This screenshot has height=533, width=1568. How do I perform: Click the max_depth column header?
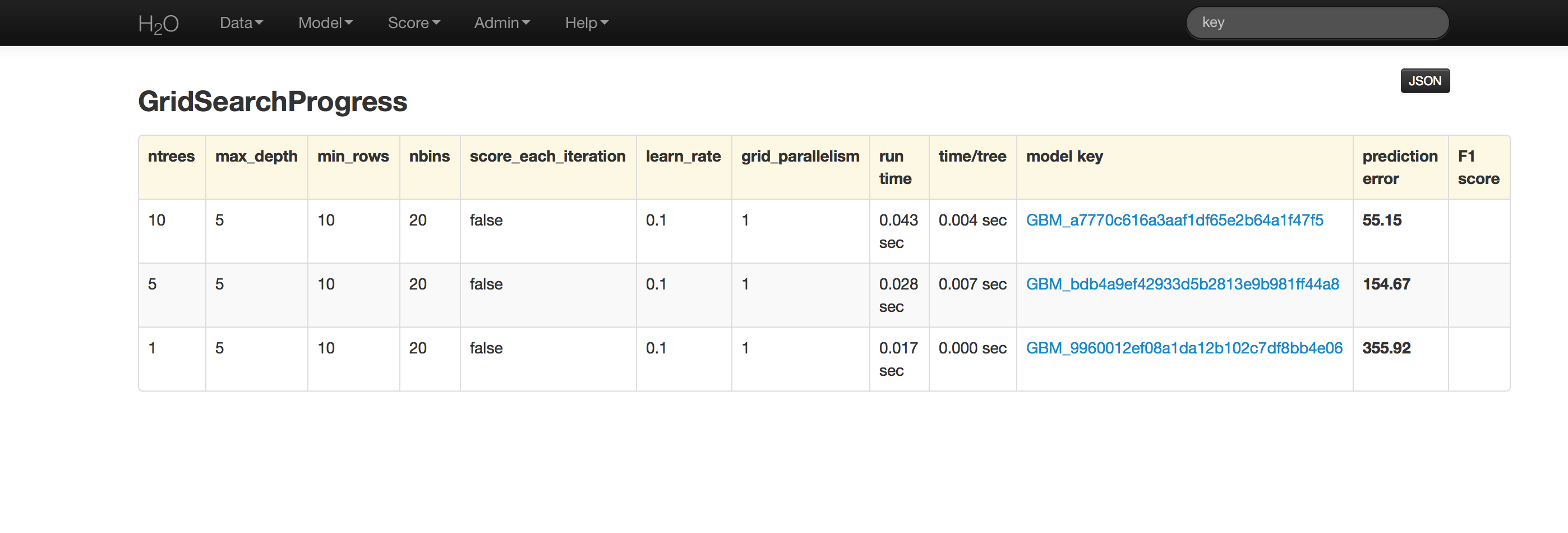(x=256, y=157)
